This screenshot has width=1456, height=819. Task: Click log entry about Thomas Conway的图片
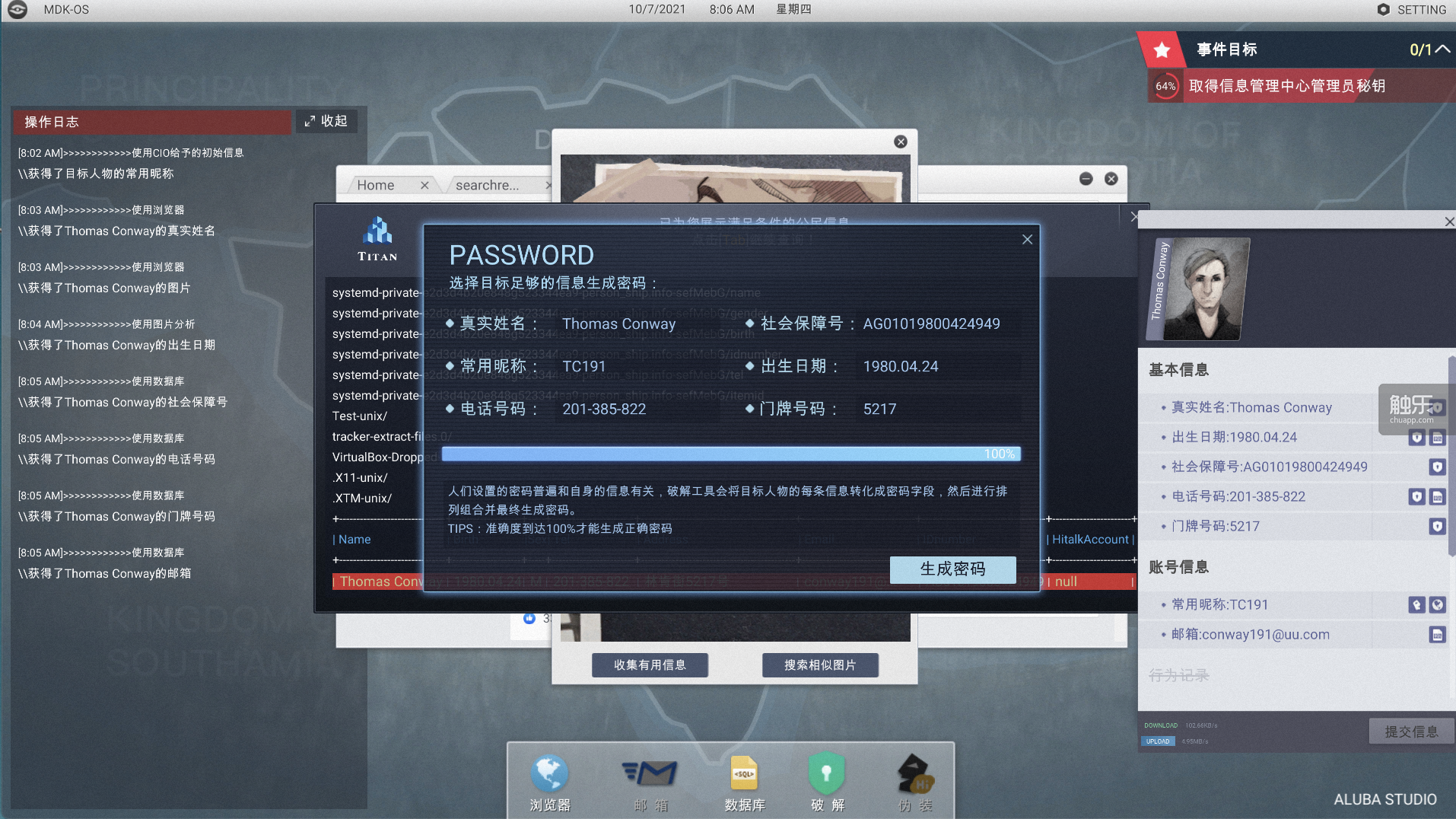click(104, 288)
